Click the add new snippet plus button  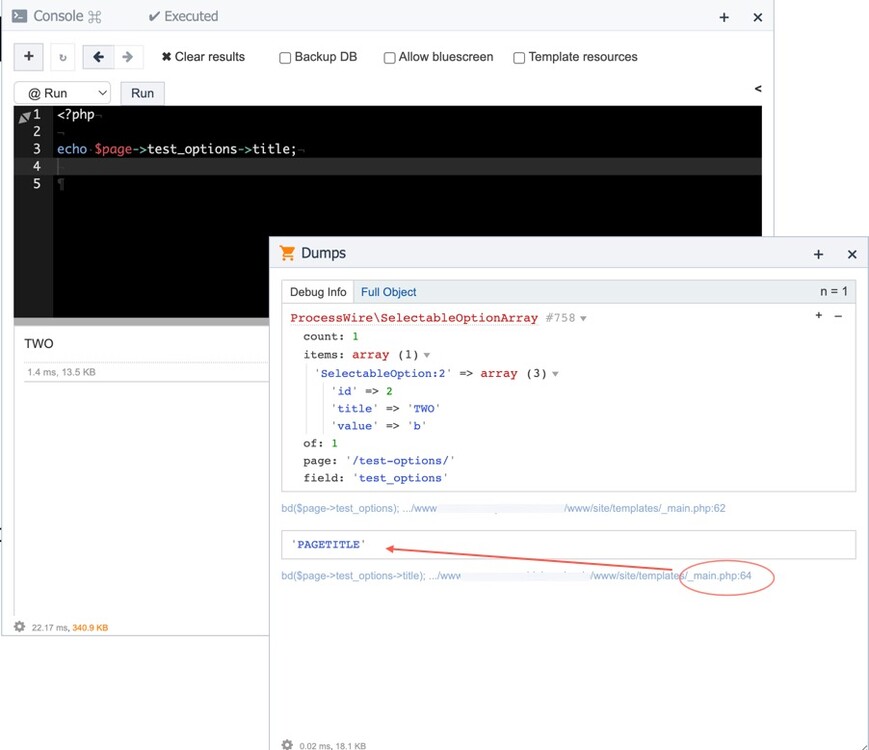(28, 57)
